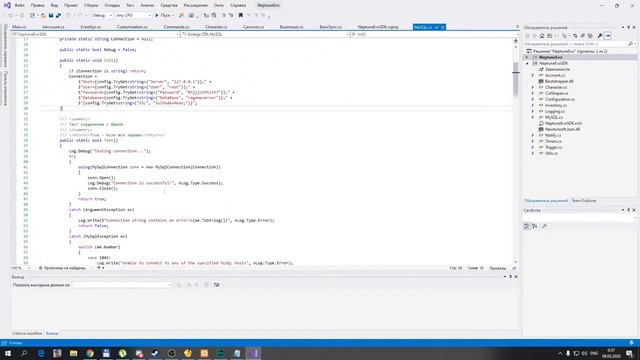The width and height of the screenshot is (640, 360).
Task: Select Notify.cs in Solution Explorer
Action: (x=553, y=135)
